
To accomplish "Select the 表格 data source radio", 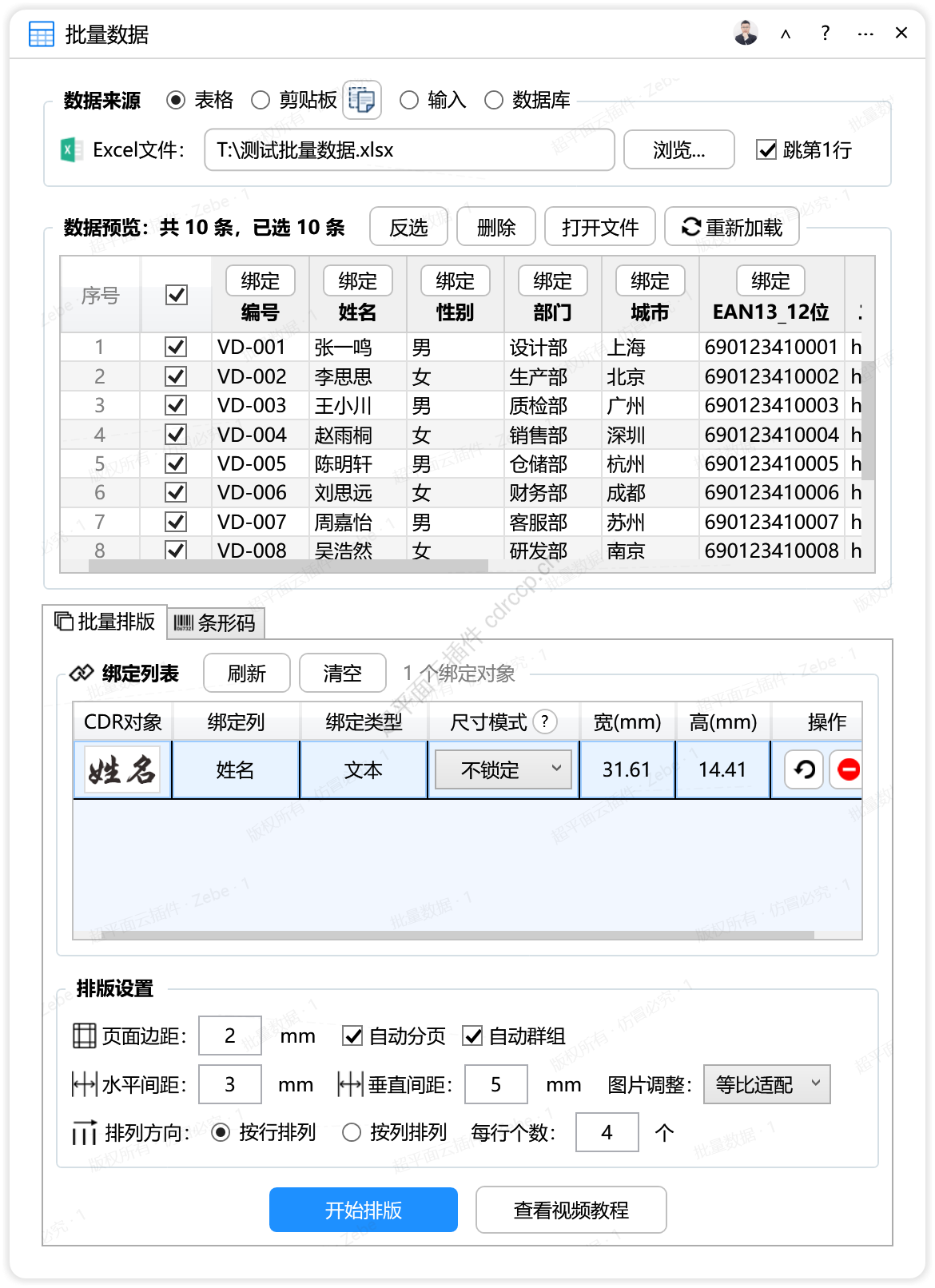I will point(176,100).
